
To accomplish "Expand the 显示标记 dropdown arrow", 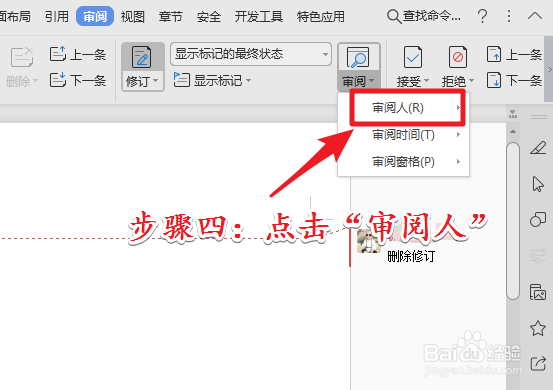I will pos(249,80).
